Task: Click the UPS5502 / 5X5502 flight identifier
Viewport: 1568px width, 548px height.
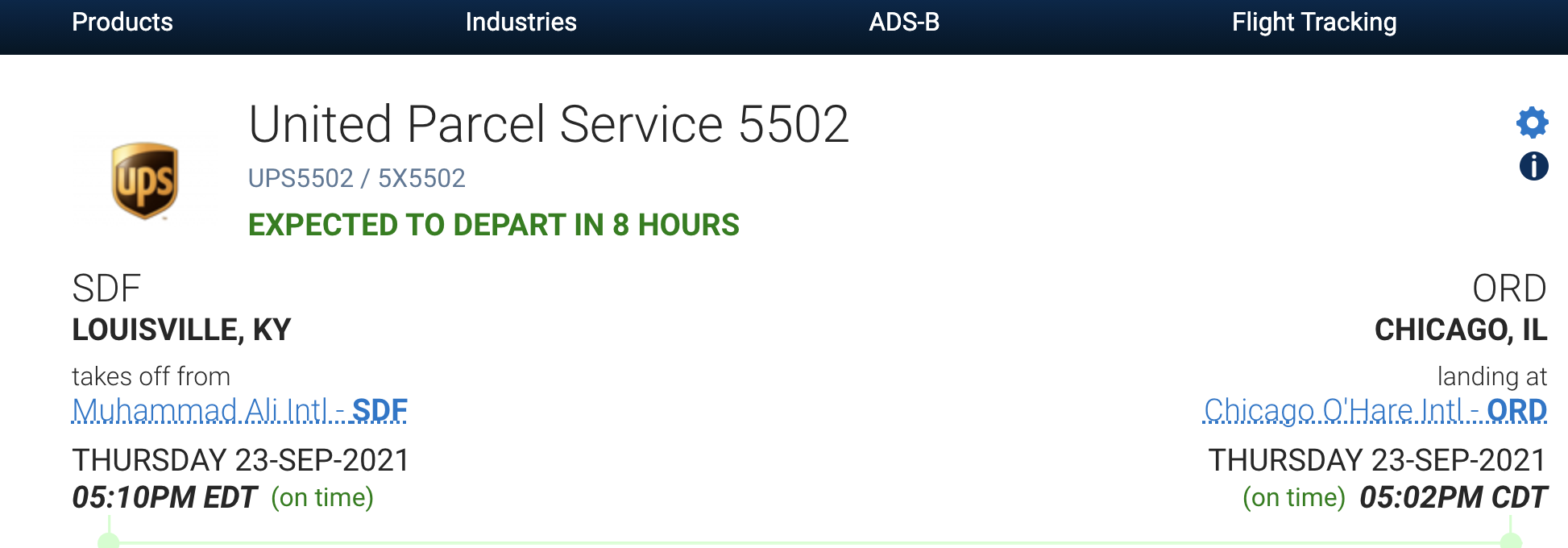Action: 356,178
